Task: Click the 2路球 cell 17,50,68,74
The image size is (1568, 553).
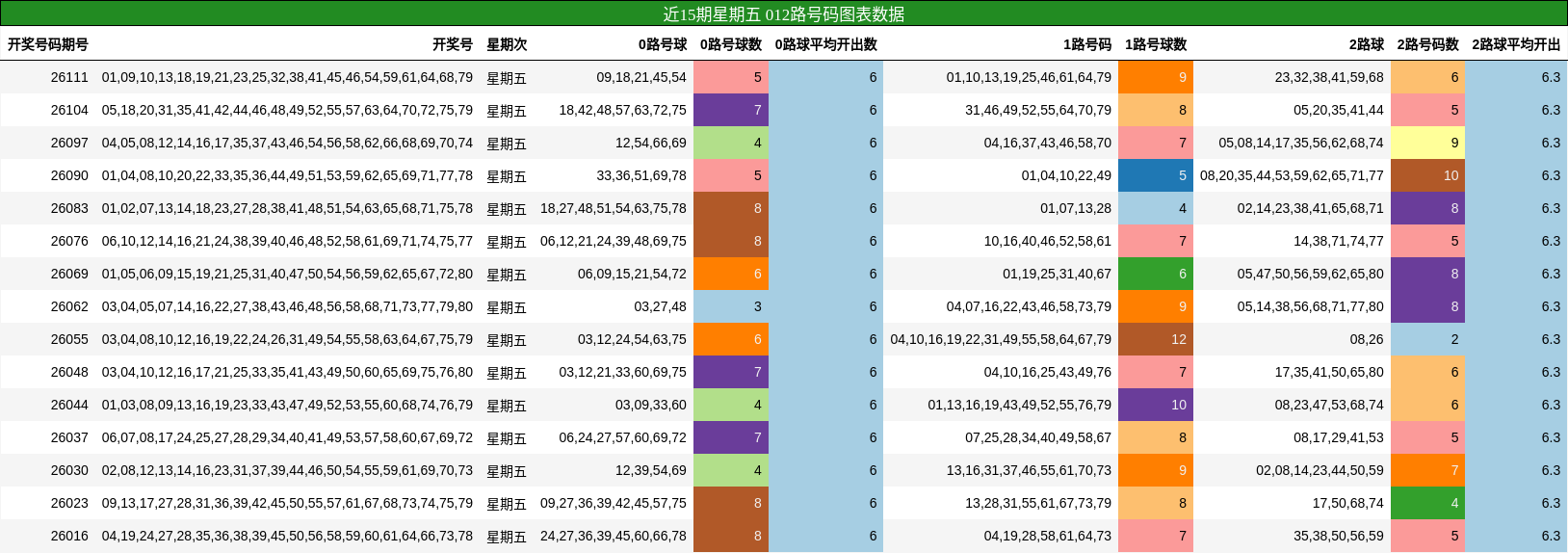Action: tap(1348, 503)
